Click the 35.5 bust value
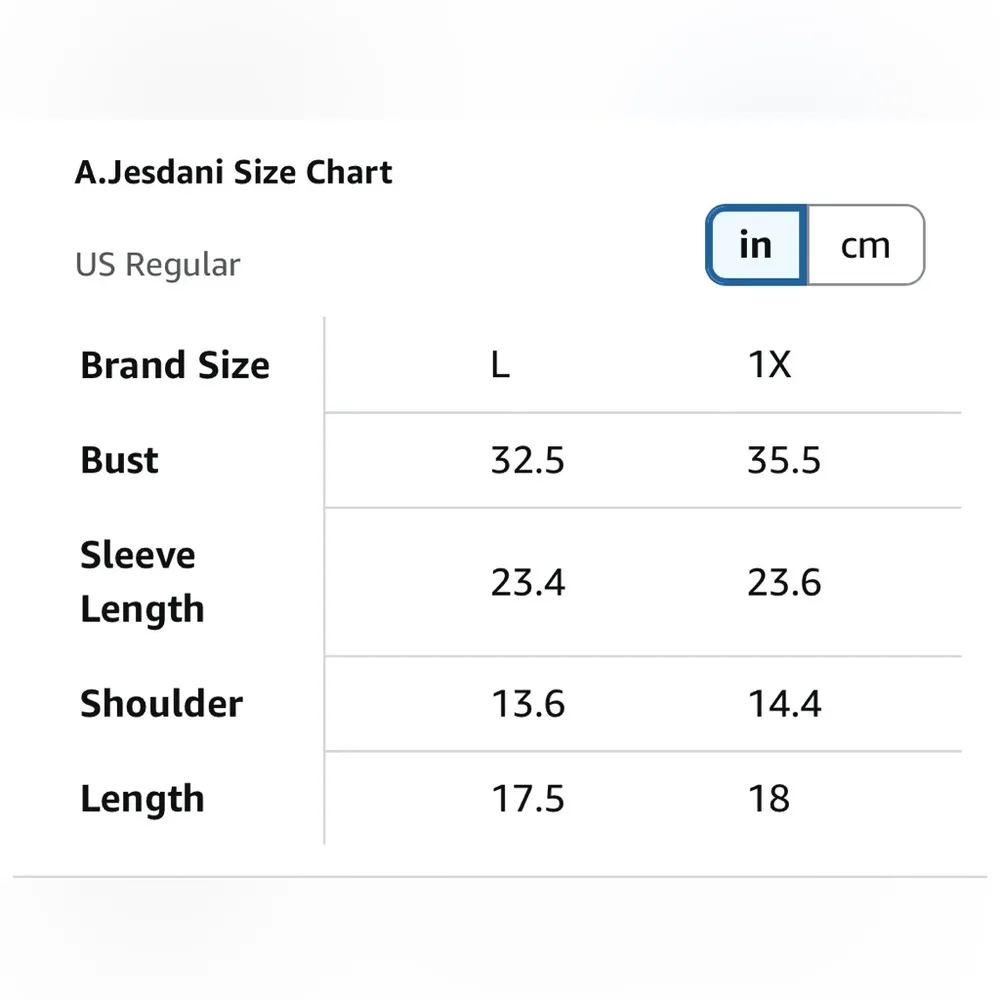Image resolution: width=1000 pixels, height=1000 pixels. click(784, 460)
